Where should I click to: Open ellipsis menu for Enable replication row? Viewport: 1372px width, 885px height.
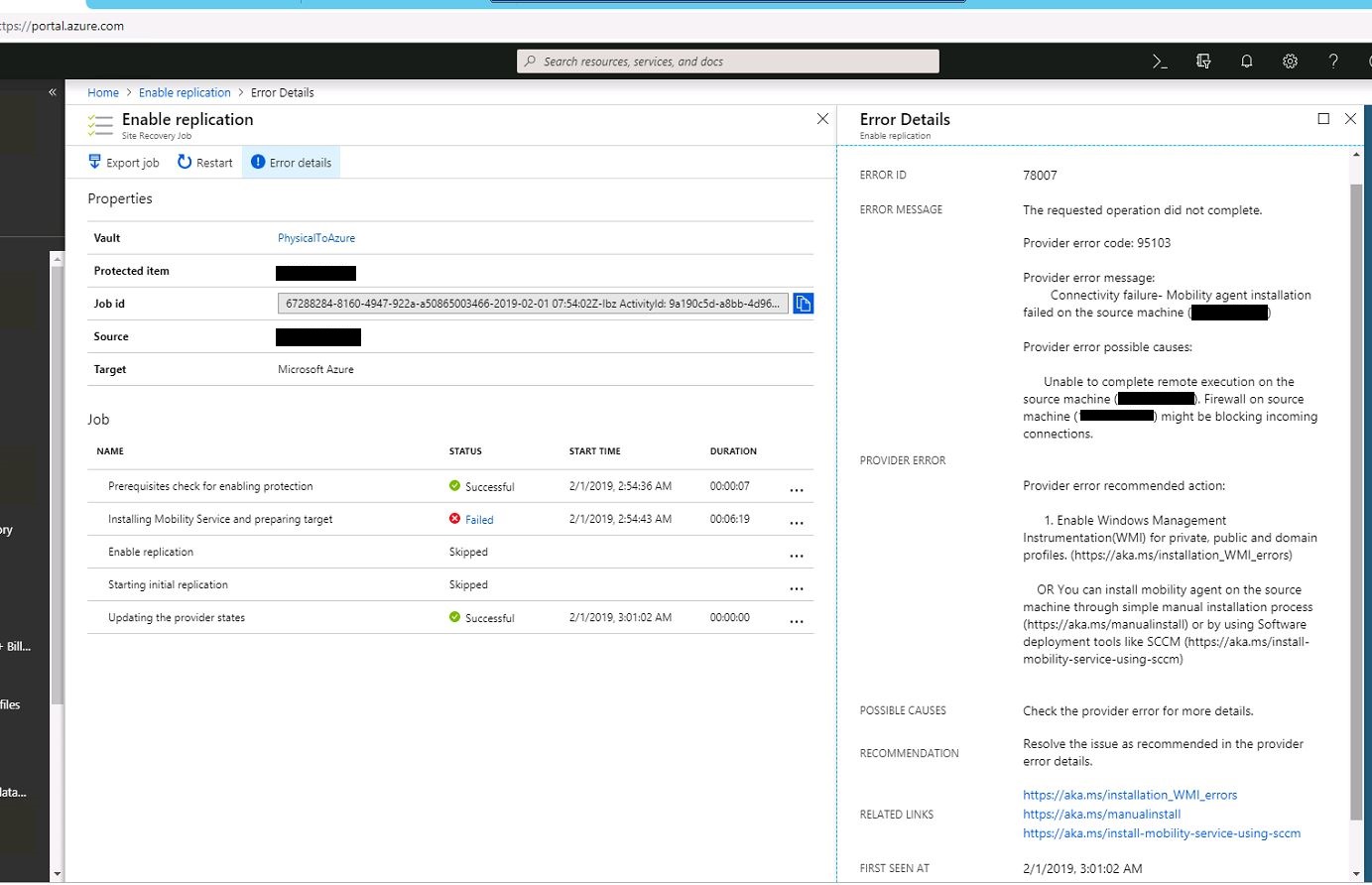(x=797, y=555)
